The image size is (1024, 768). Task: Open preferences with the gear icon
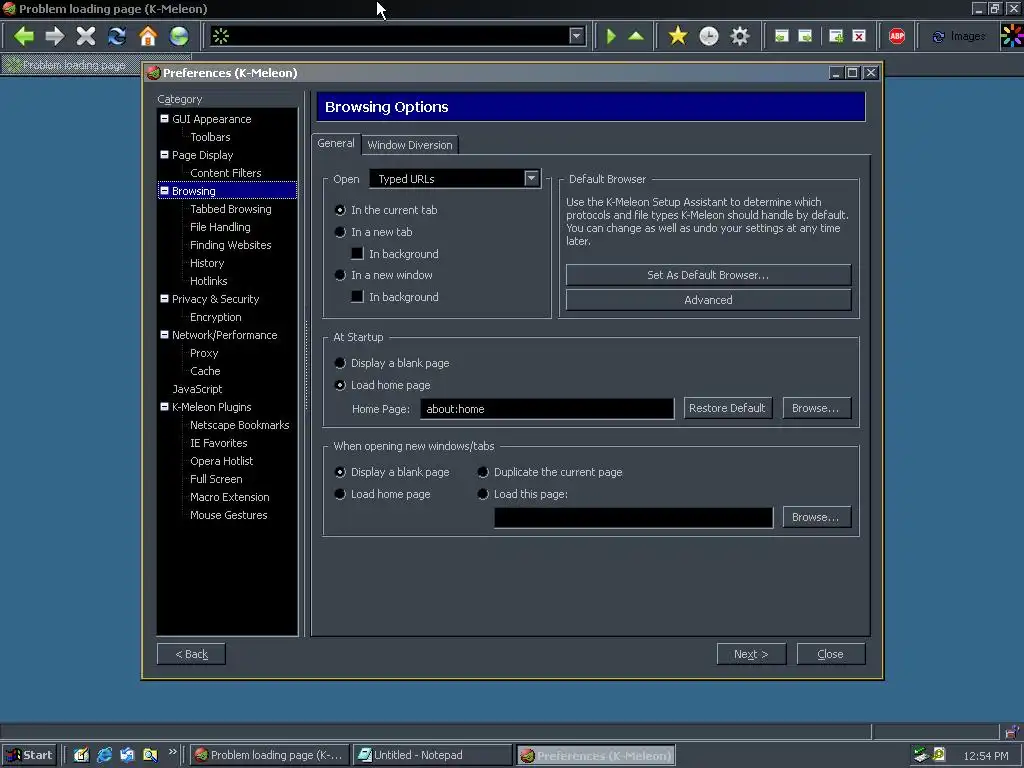(740, 36)
